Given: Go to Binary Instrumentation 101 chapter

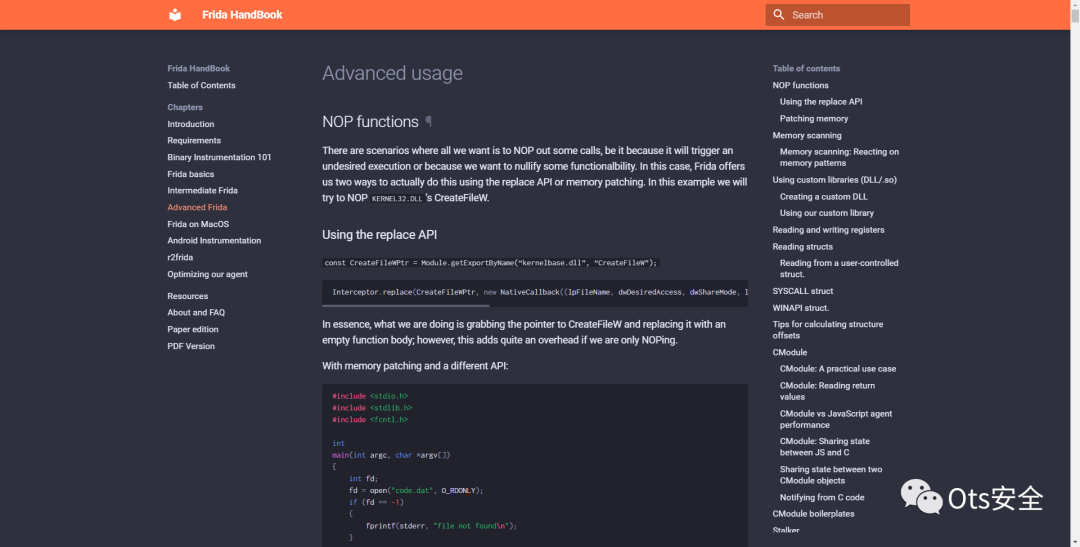Looking at the screenshot, I should 219,157.
